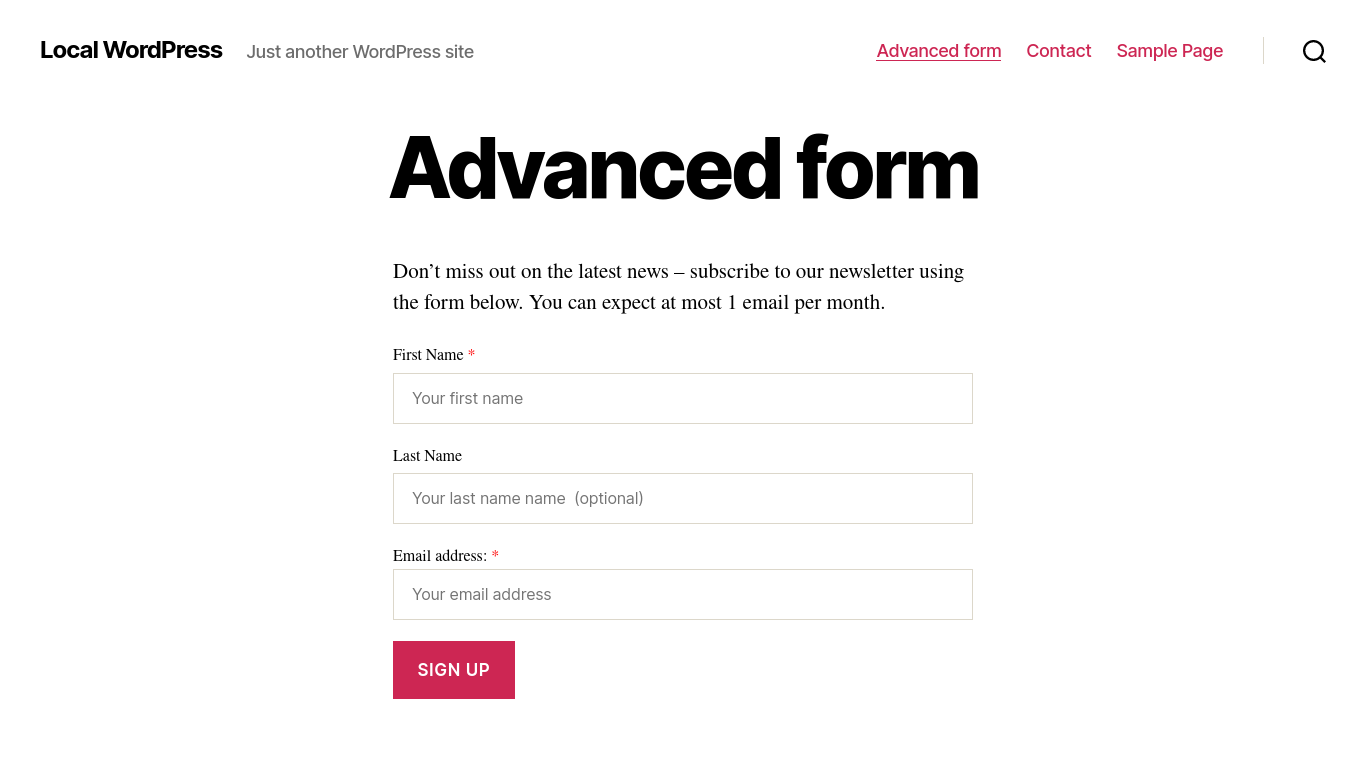Focus the Your first name field
The height and width of the screenshot is (768, 1366).
[x=682, y=398]
